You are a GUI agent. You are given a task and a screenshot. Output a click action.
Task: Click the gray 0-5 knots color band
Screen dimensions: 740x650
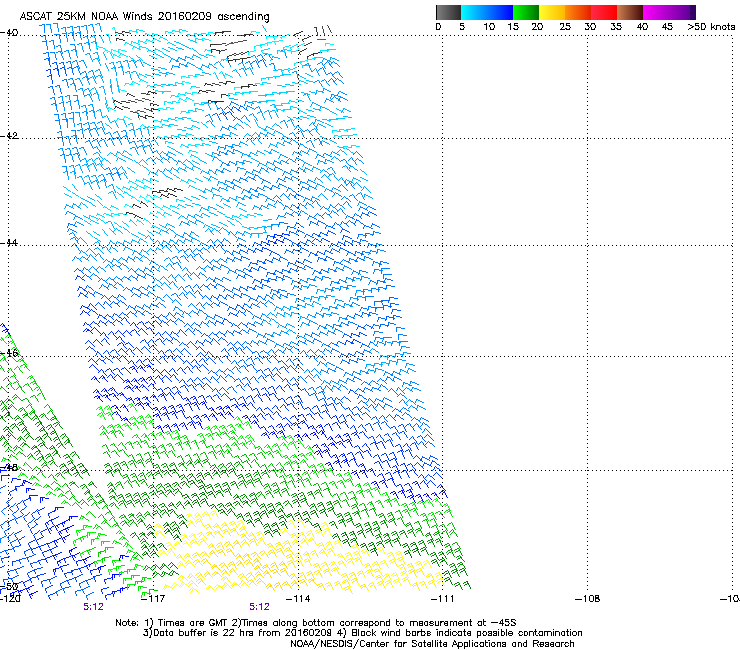pos(448,12)
